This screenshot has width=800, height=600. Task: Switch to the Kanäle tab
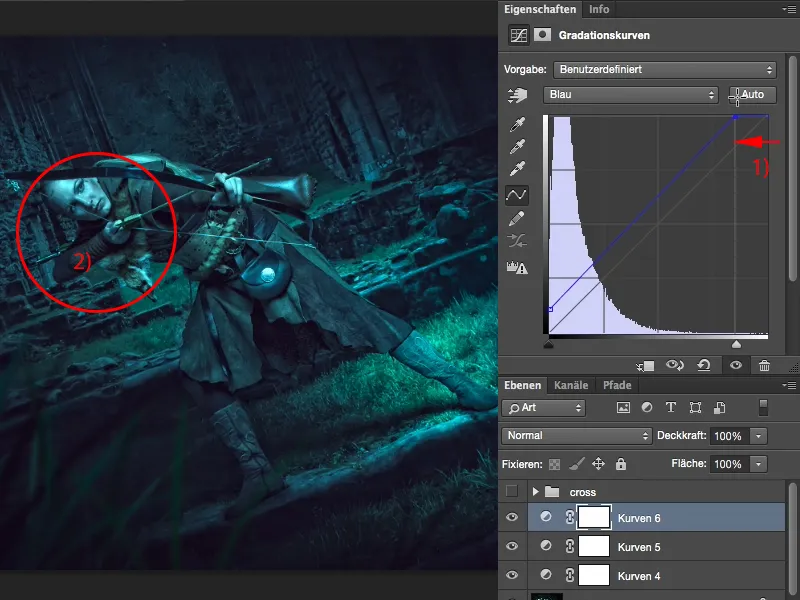tap(571, 385)
